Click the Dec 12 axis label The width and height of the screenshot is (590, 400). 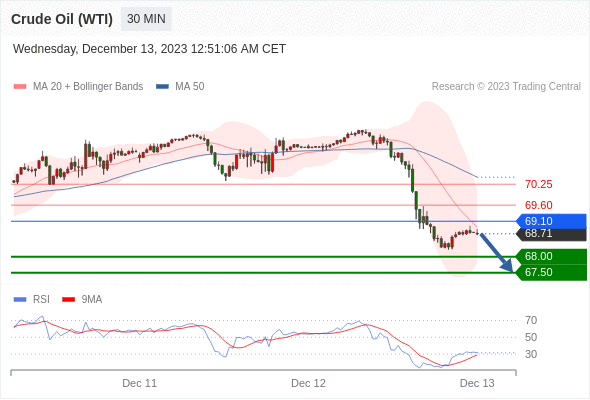tap(309, 383)
